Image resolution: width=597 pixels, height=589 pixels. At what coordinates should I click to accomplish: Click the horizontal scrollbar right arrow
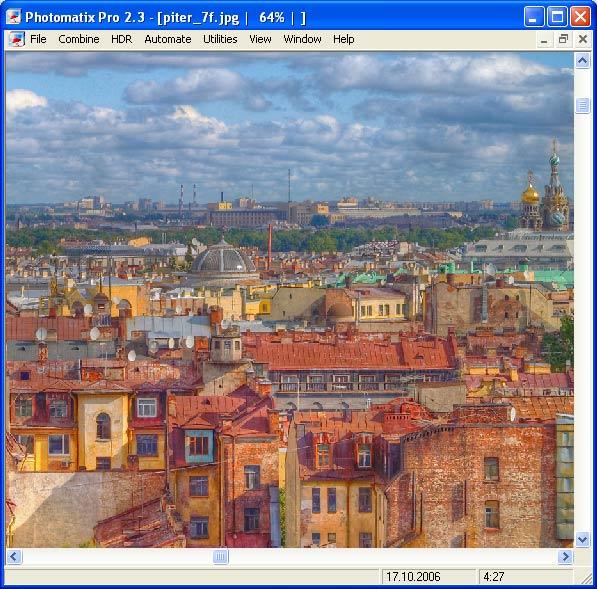coord(565,557)
